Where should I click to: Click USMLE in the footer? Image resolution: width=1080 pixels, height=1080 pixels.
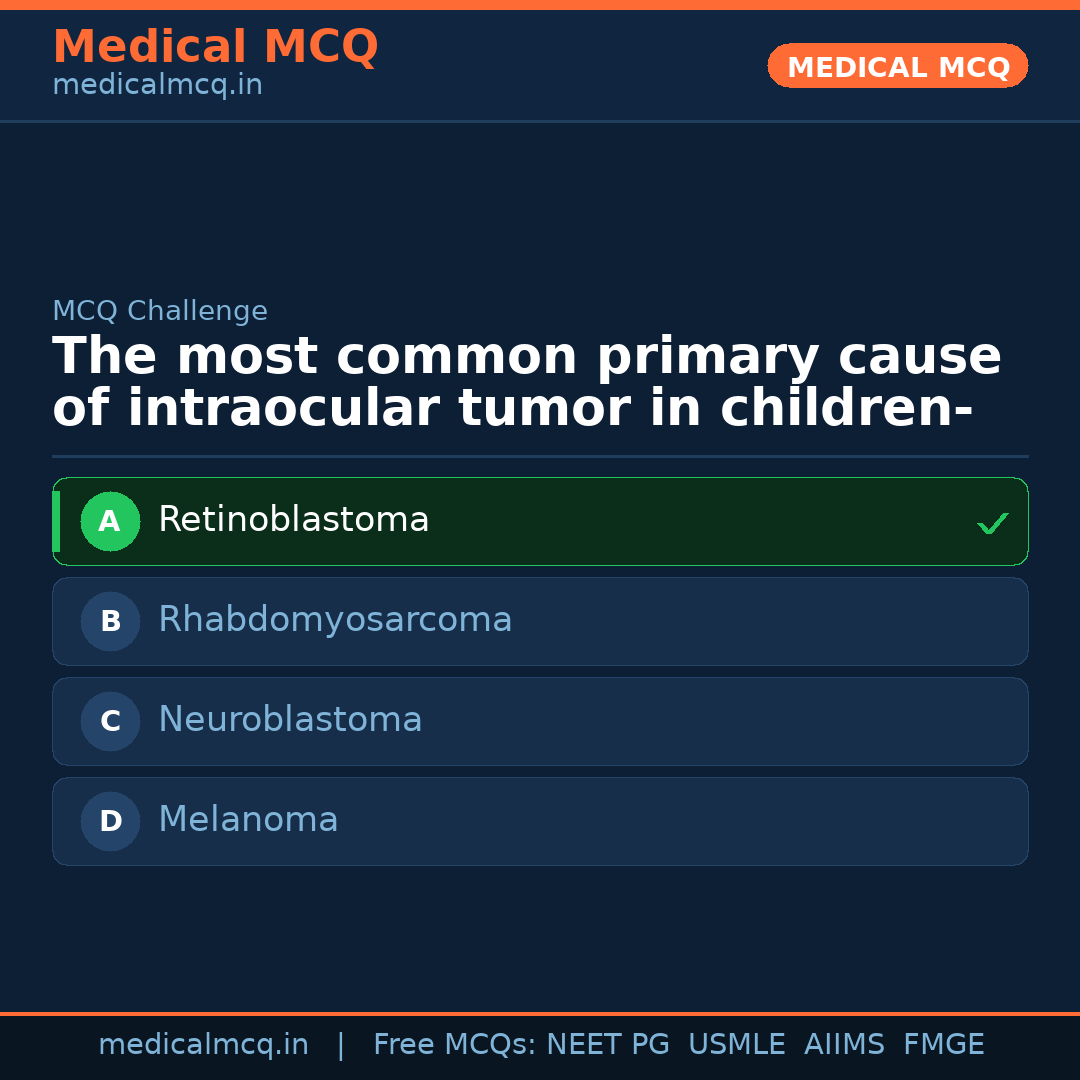pyautogui.click(x=736, y=1045)
